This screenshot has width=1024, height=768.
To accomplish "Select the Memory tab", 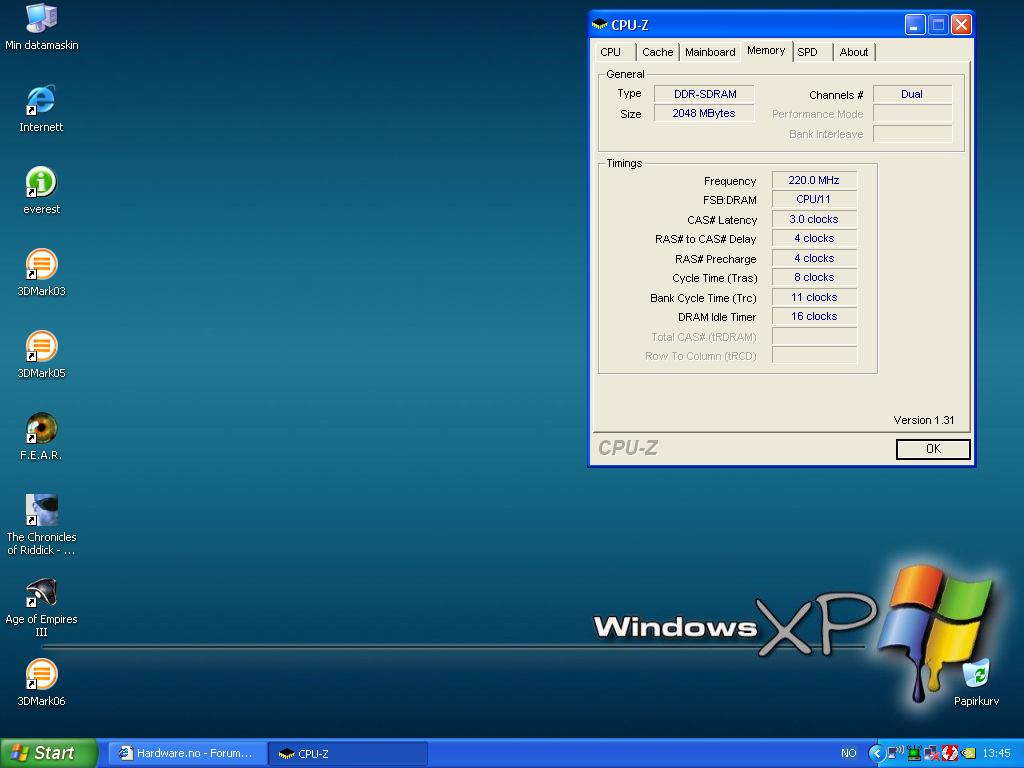I will coord(766,50).
